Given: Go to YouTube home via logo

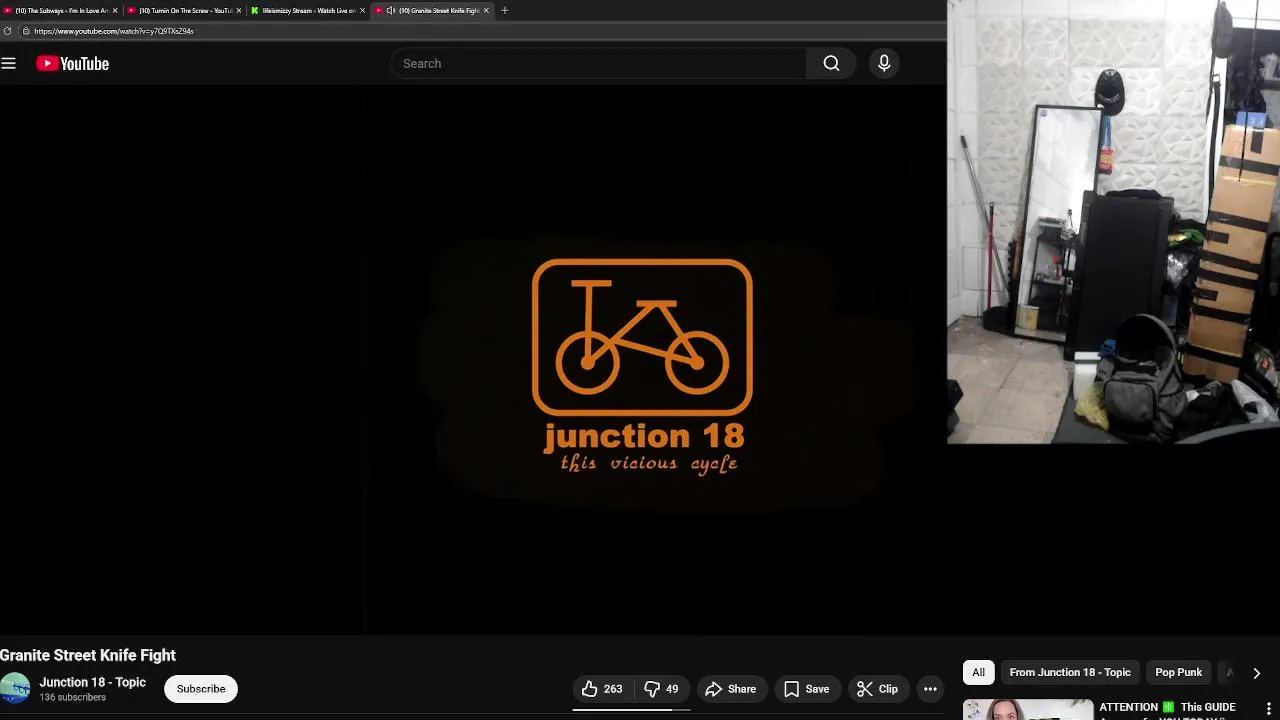Looking at the screenshot, I should click(x=72, y=63).
